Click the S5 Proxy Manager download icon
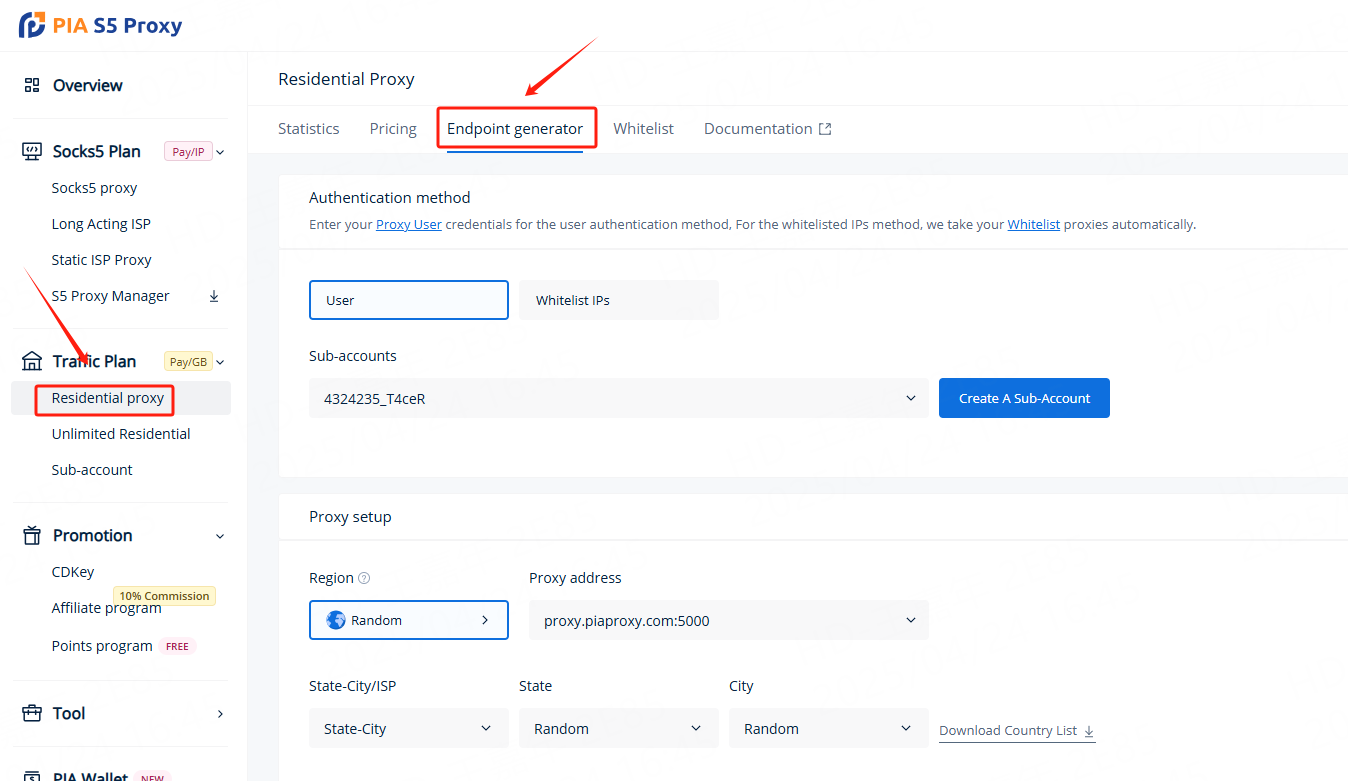The image size is (1348, 781). pyautogui.click(x=214, y=296)
